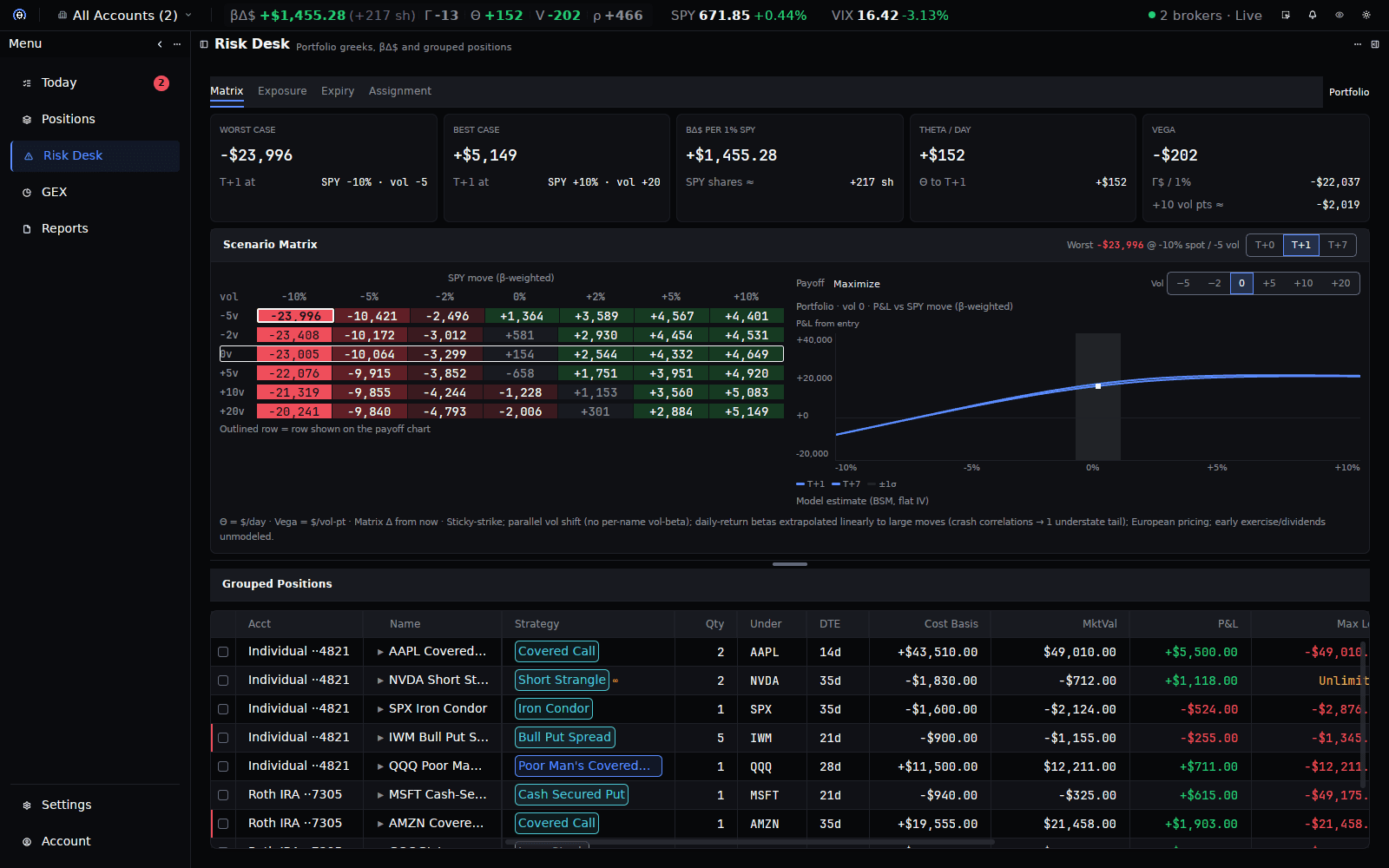This screenshot has width=1389, height=868.
Task: Select the T+0 horizon toggle
Action: pyautogui.click(x=1265, y=245)
